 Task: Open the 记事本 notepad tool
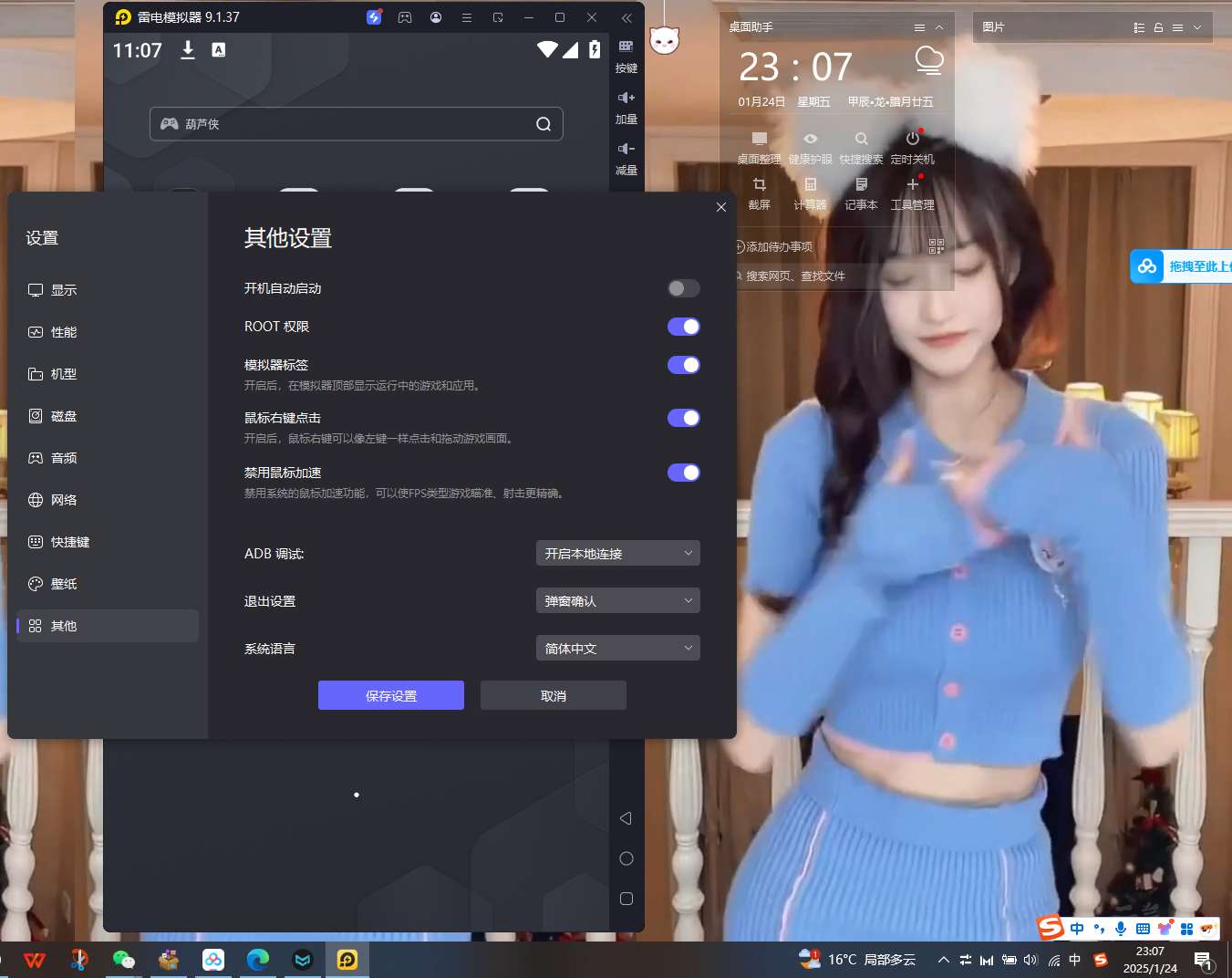[861, 194]
